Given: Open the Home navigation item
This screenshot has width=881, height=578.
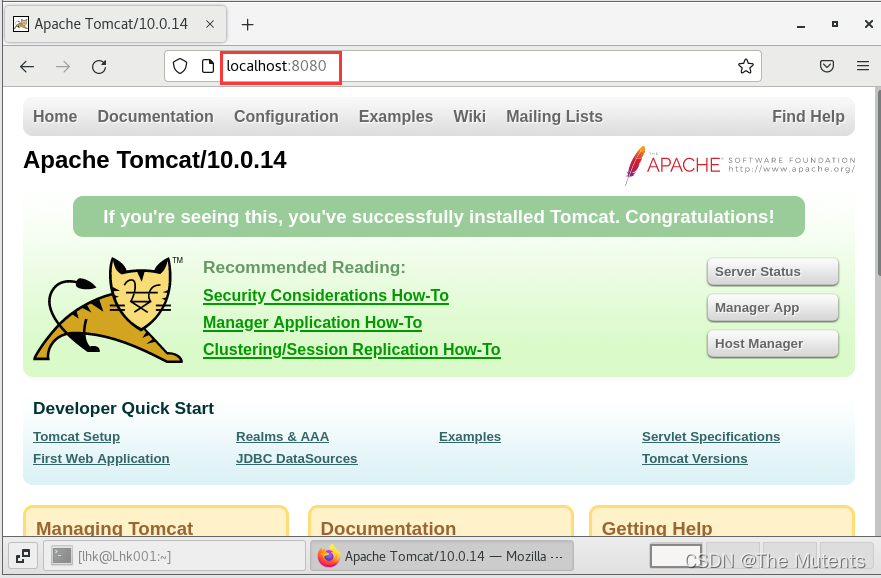Looking at the screenshot, I should [x=55, y=116].
